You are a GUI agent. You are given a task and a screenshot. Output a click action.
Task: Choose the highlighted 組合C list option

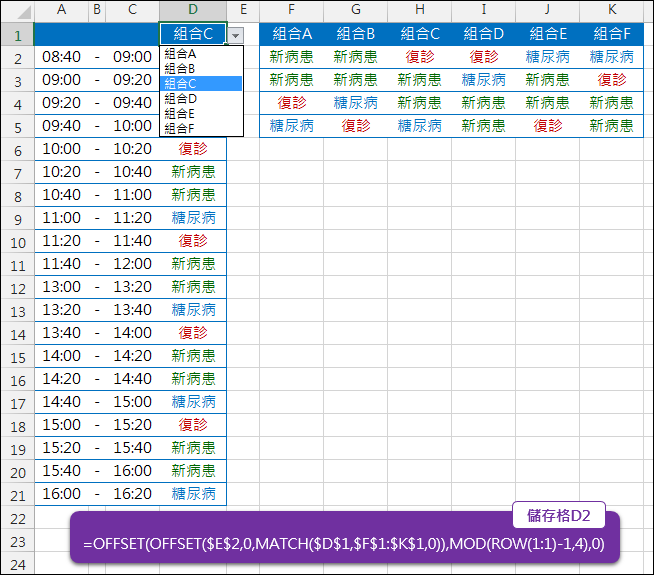(201, 83)
